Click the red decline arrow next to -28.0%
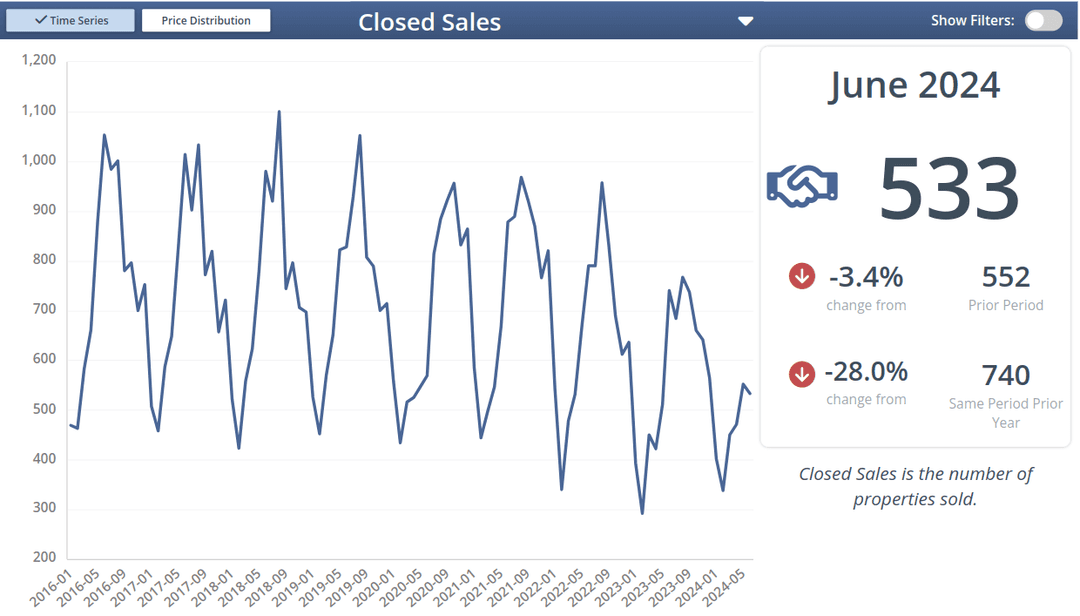 pos(801,374)
